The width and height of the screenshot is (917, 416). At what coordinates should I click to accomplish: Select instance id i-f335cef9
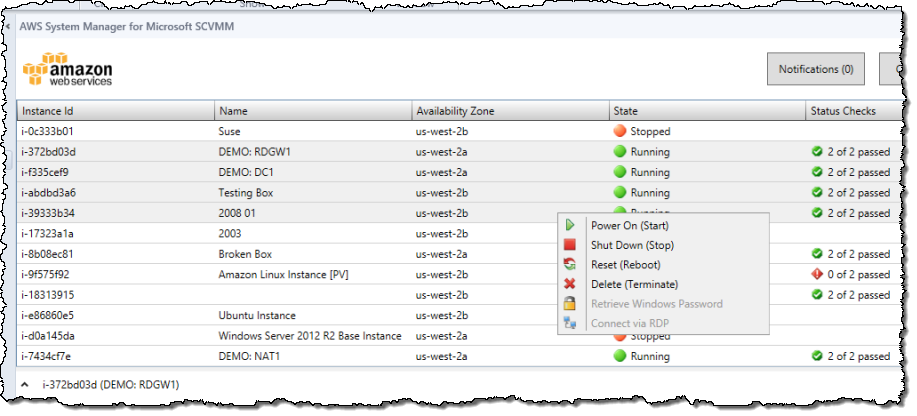(x=46, y=172)
